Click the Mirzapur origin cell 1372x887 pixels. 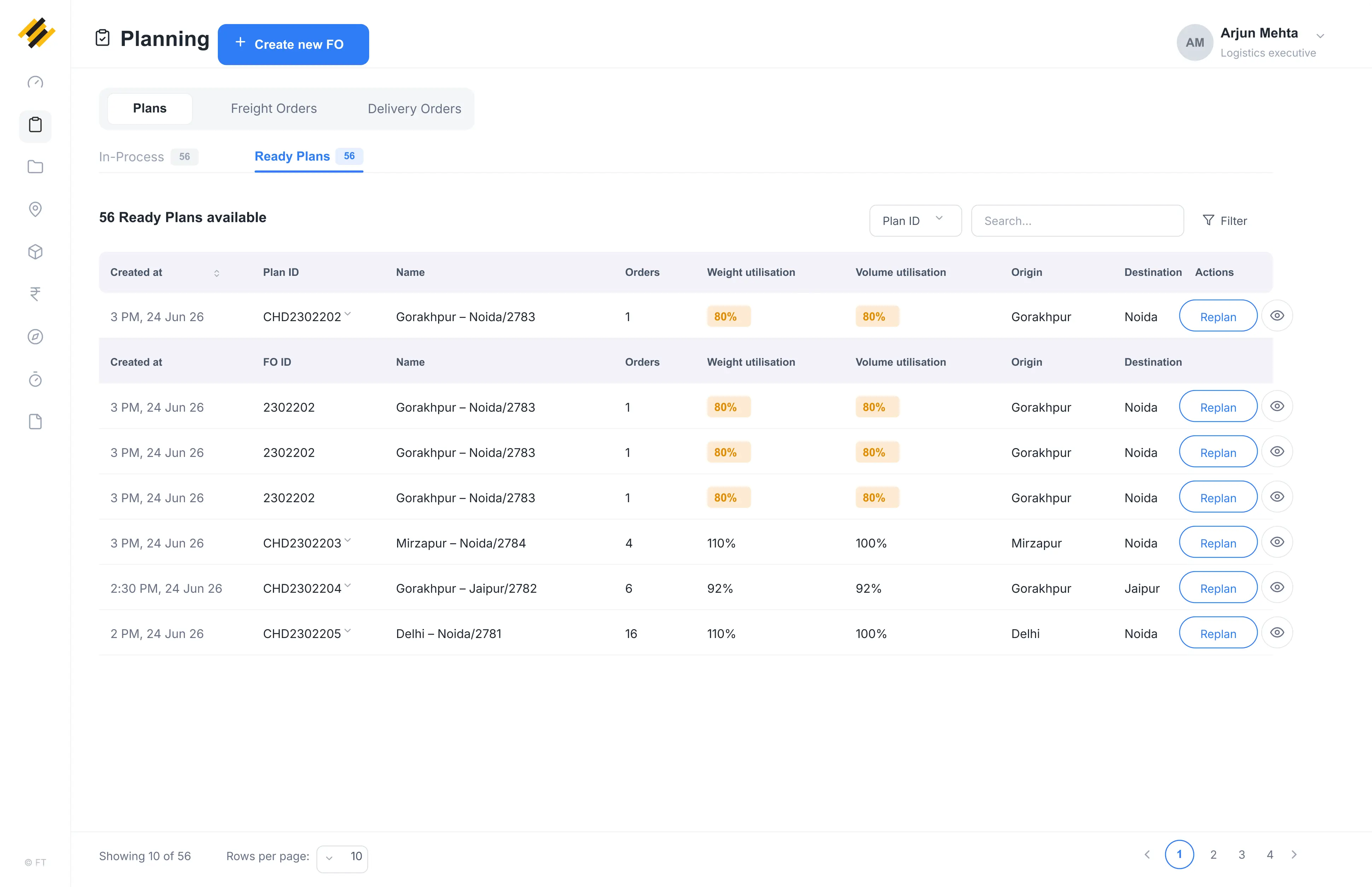click(1036, 543)
